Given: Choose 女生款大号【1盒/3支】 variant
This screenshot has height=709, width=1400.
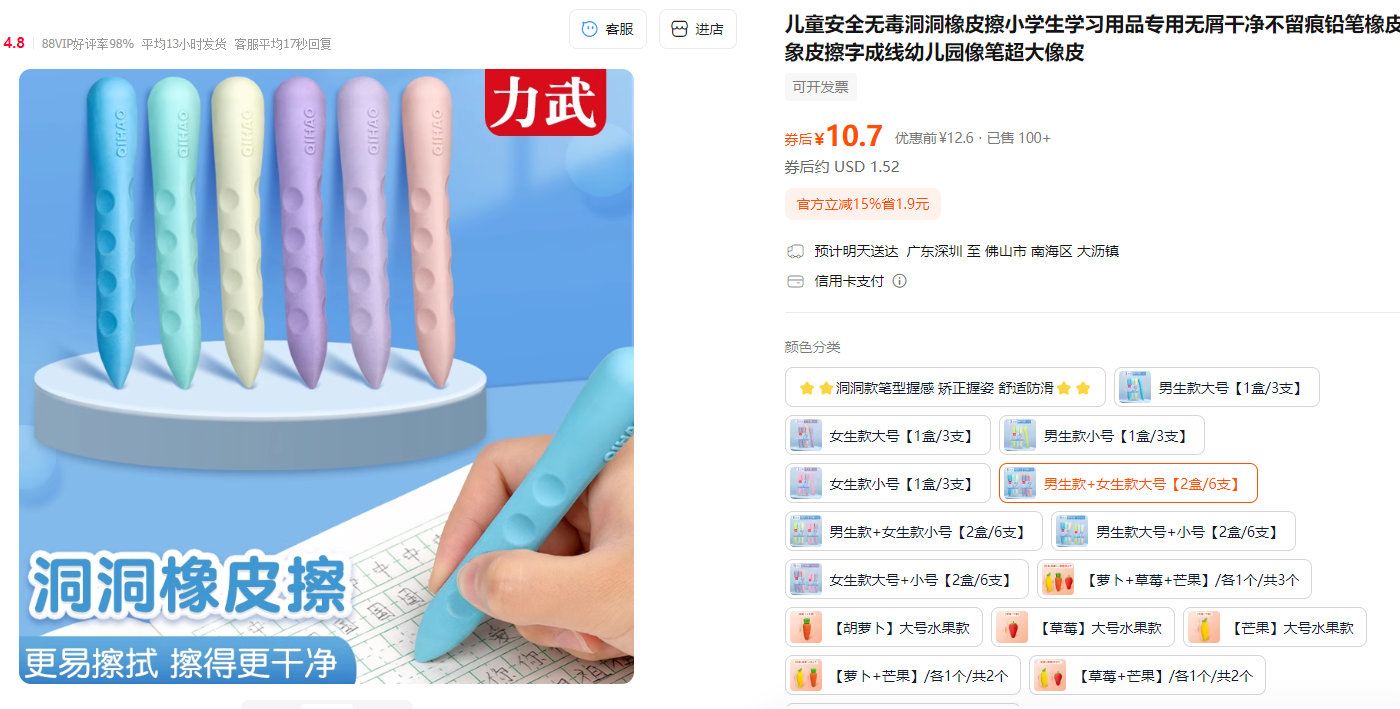Looking at the screenshot, I should 888,436.
